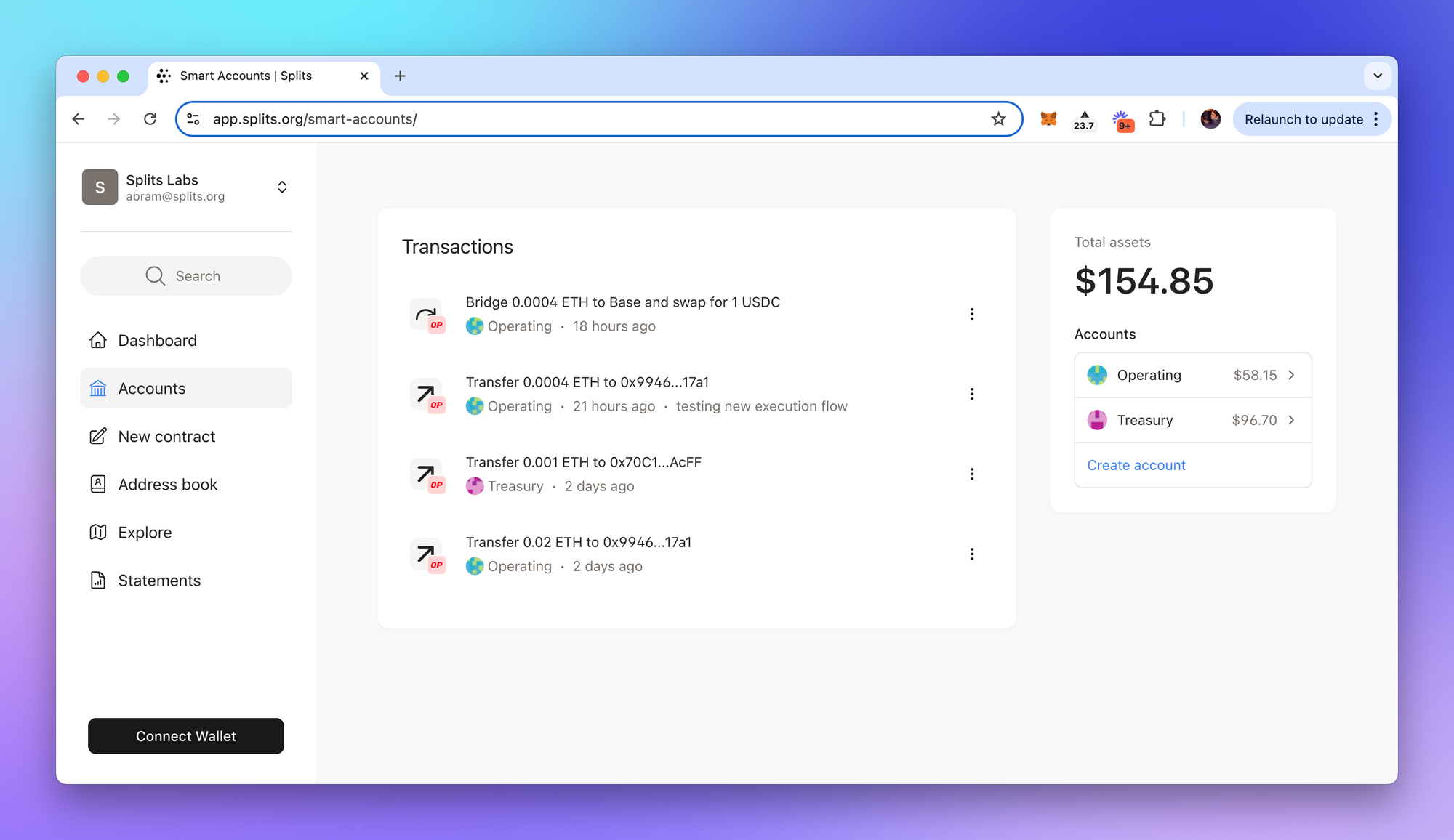The image size is (1454, 840).
Task: Click the reload page icon
Action: 150,119
